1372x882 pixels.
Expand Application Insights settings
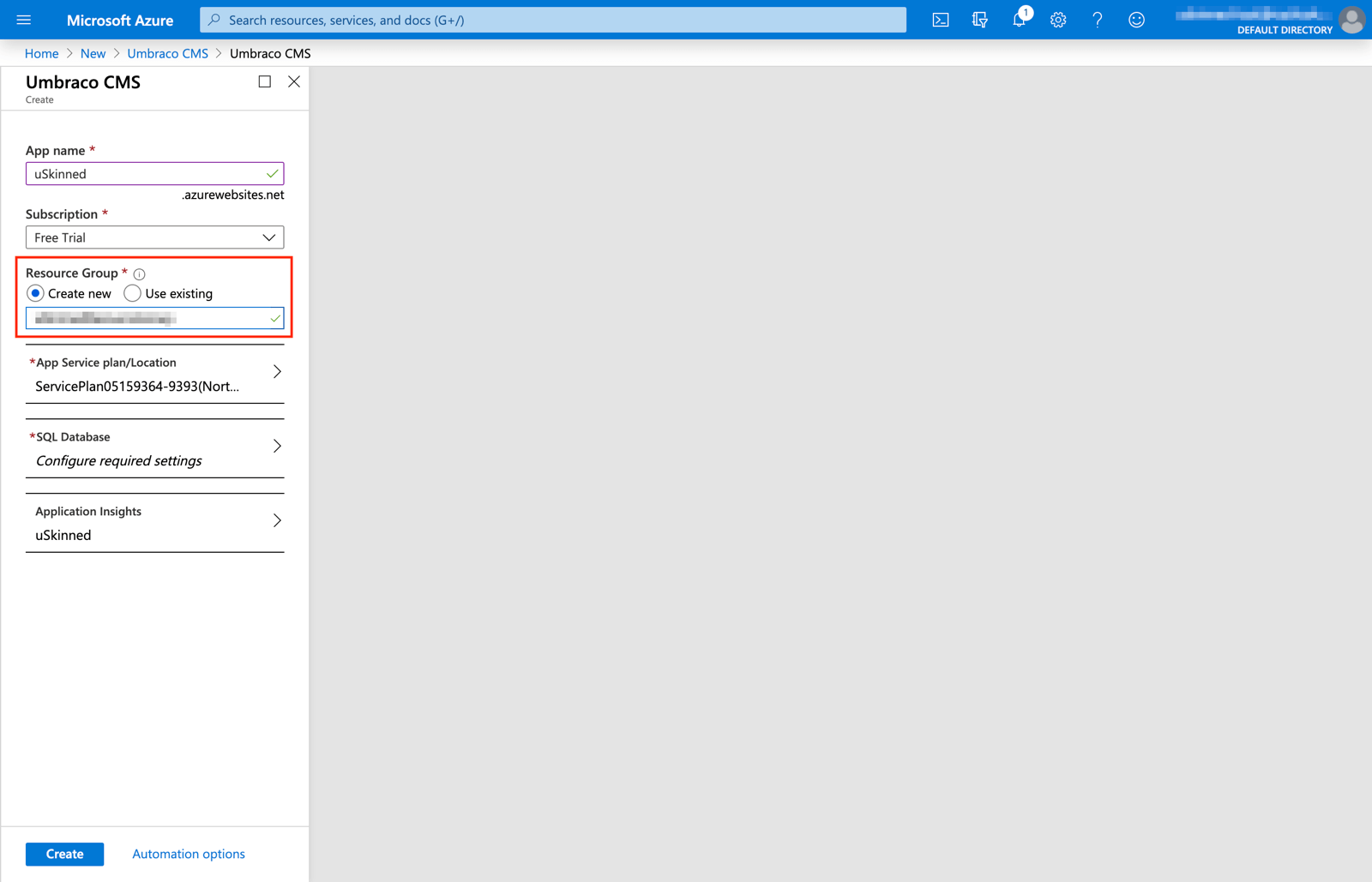154,523
